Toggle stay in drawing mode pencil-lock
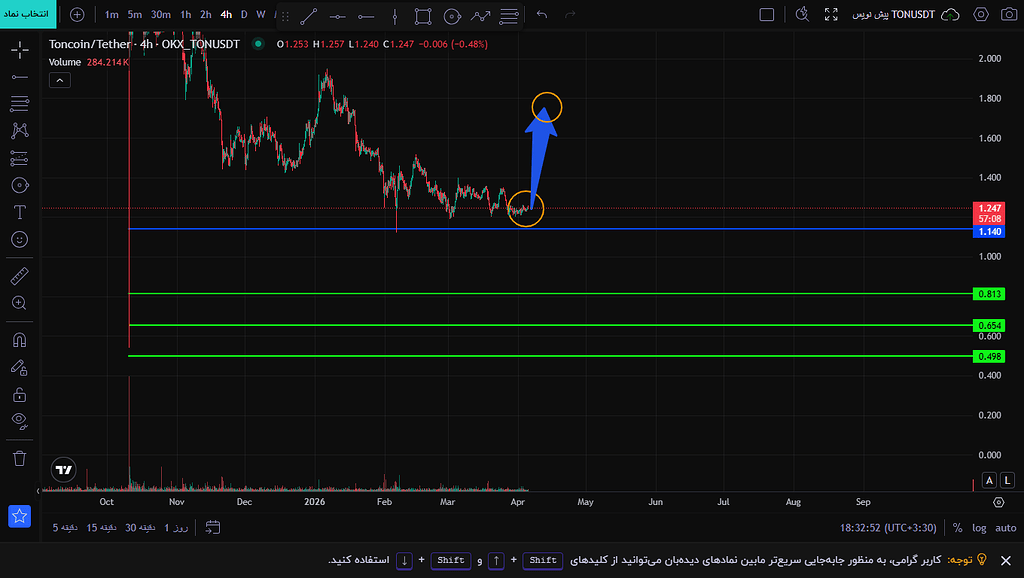Screen dimensions: 1024x578 point(20,368)
